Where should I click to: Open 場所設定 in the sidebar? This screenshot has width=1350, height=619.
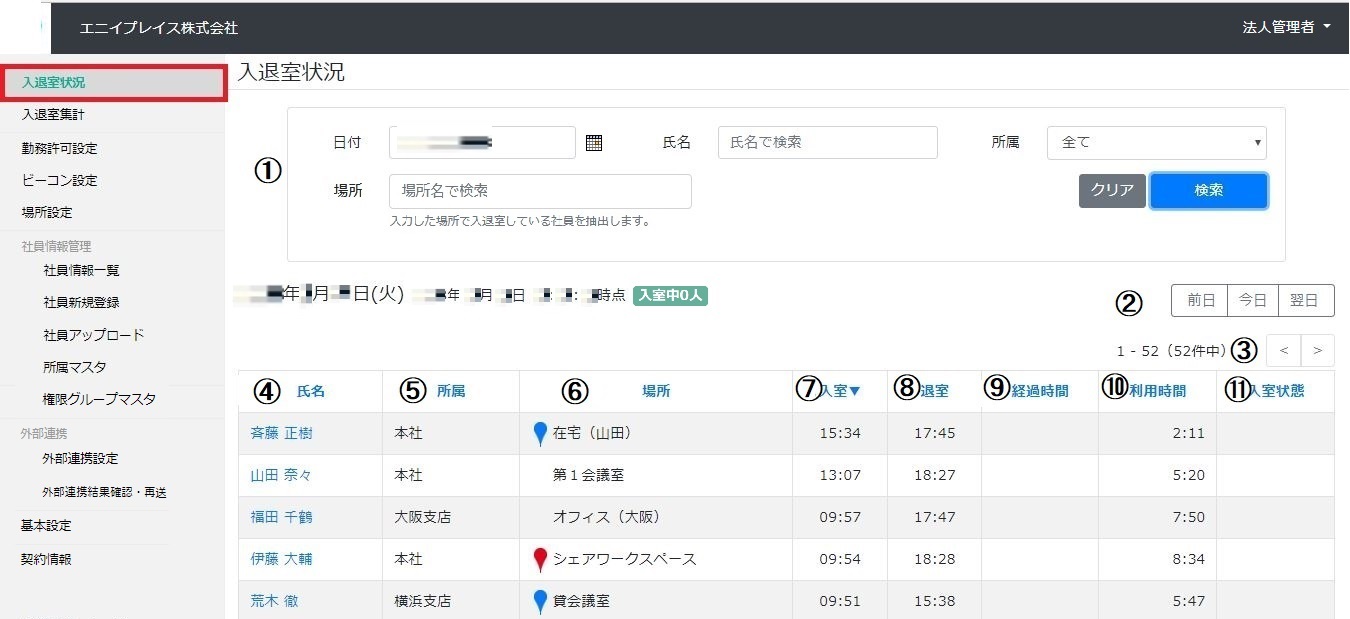tap(47, 213)
